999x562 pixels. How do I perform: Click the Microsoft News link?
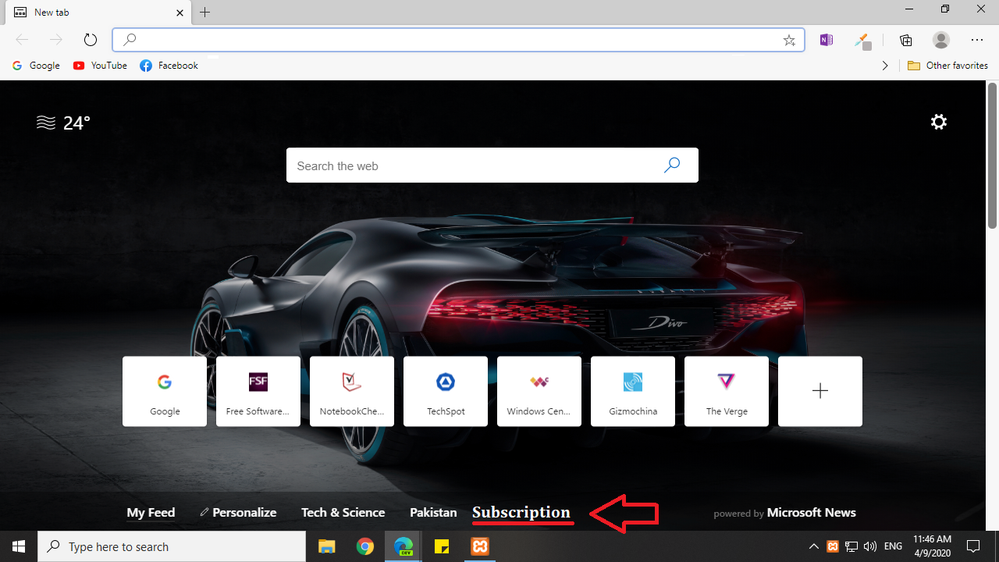coord(811,512)
